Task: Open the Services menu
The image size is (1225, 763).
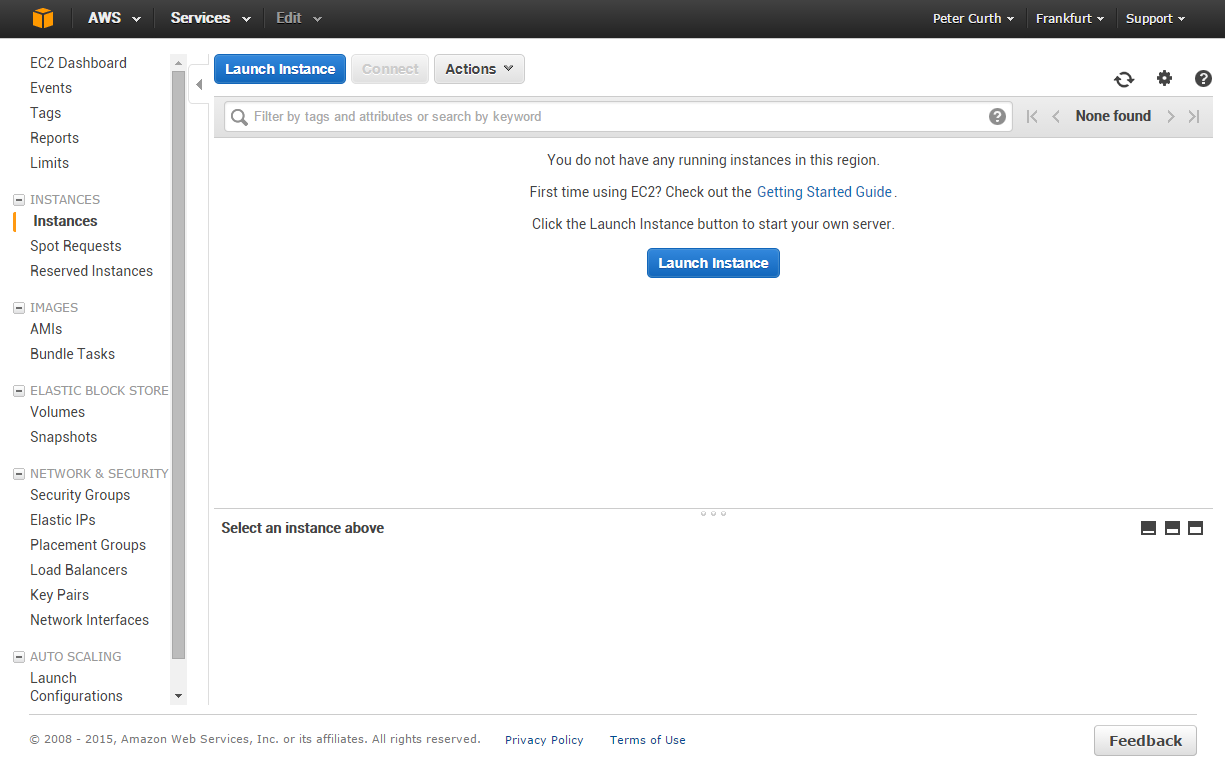Action: click(210, 18)
